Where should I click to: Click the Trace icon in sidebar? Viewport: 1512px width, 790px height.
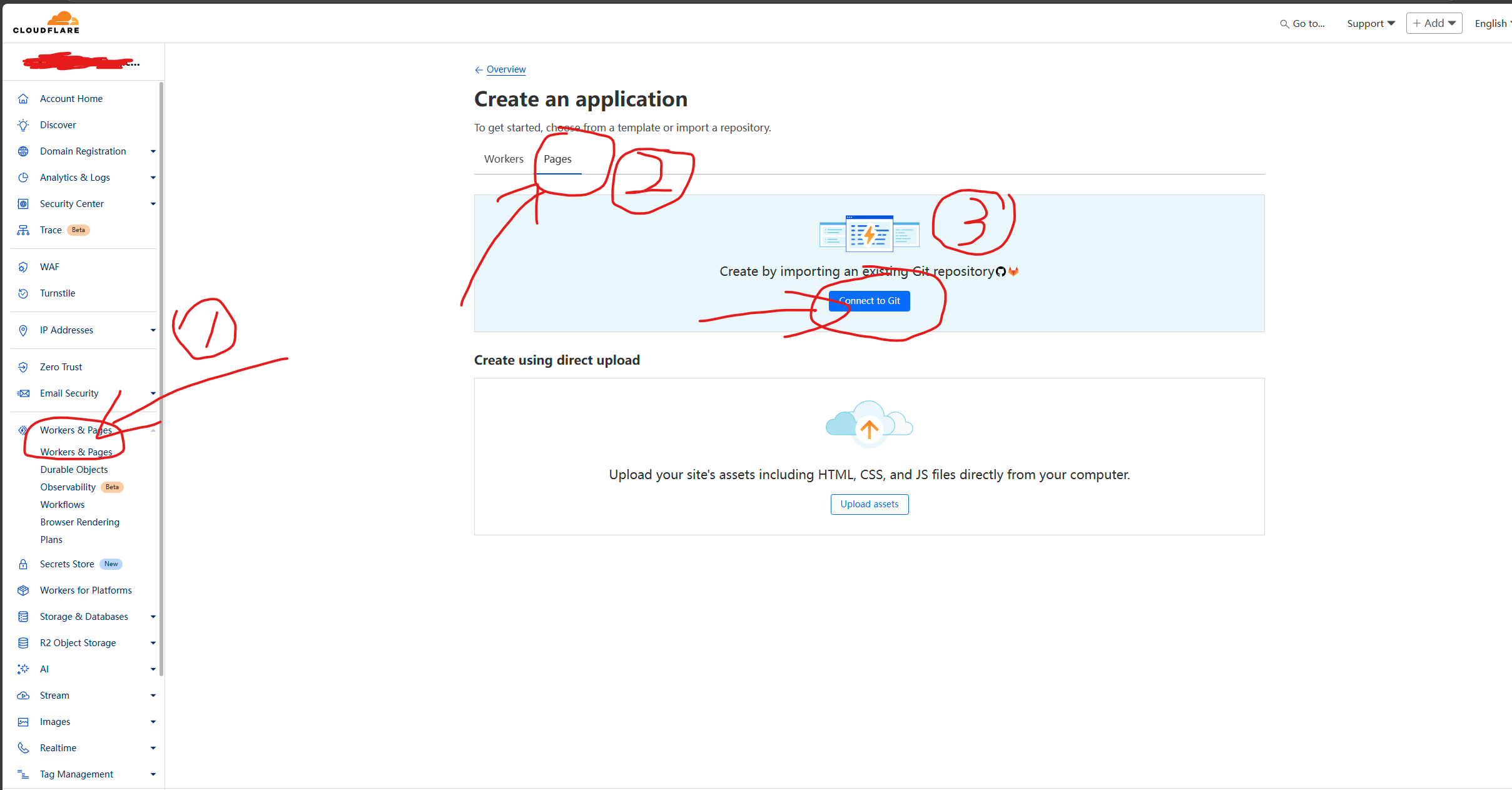tap(23, 230)
